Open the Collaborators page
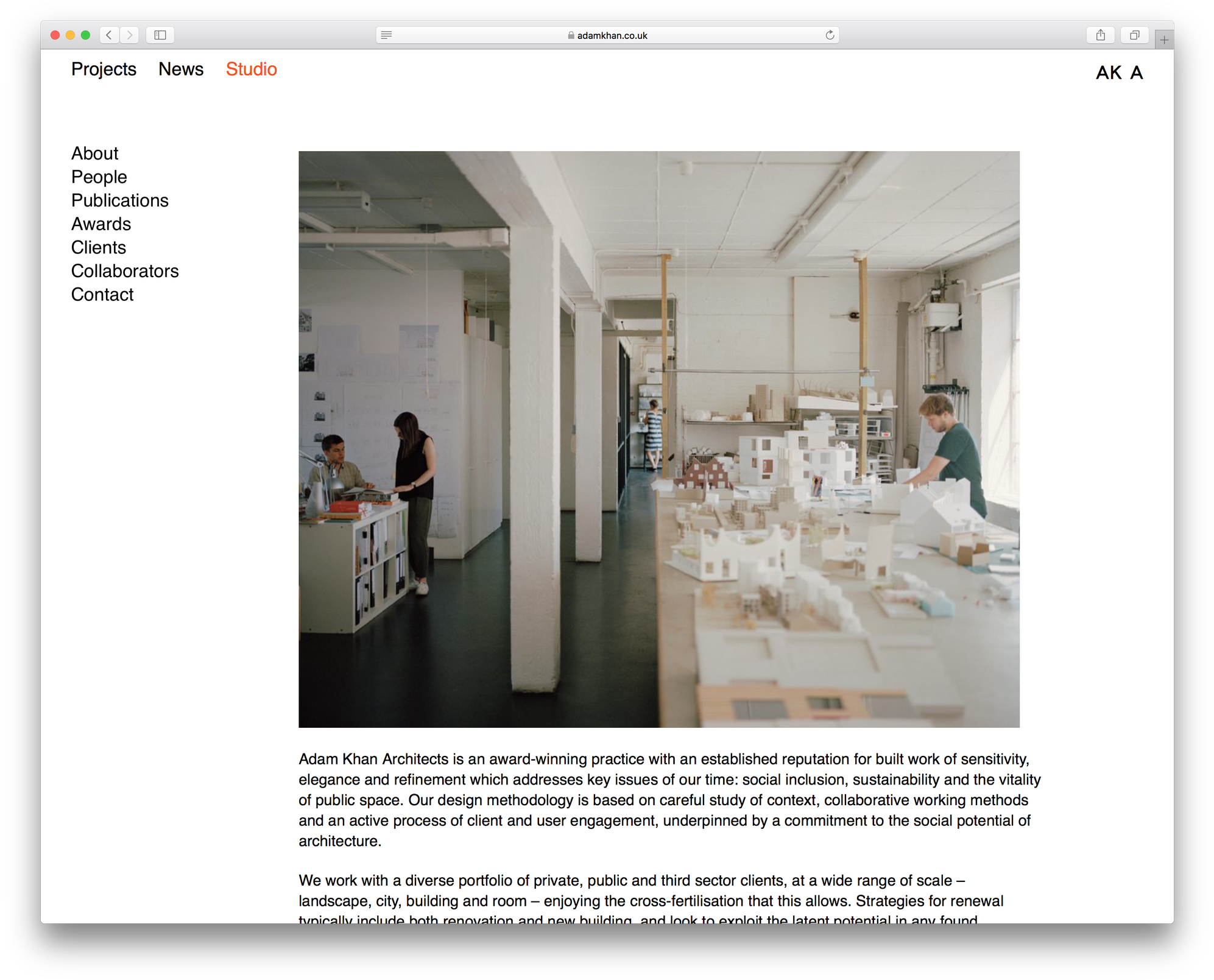1214x980 pixels. pos(125,271)
